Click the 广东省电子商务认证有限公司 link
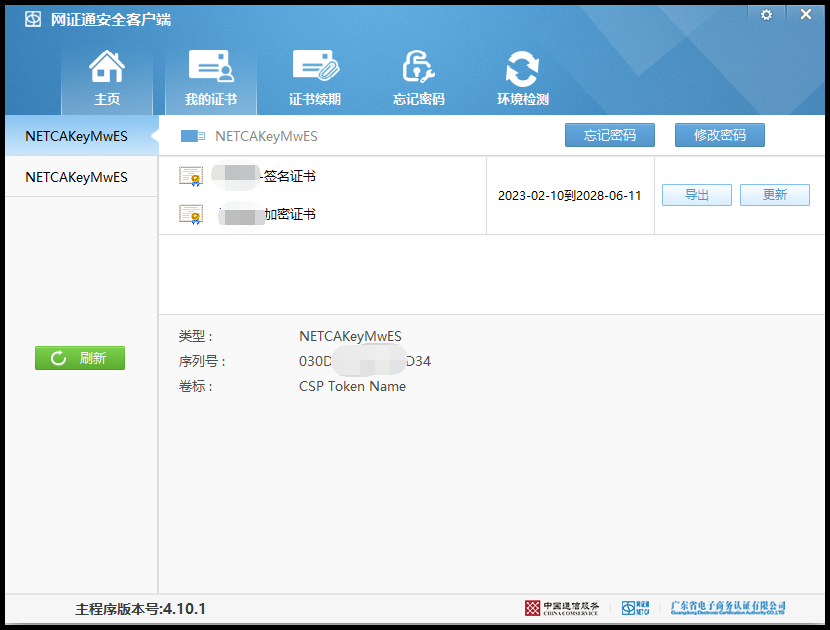The height and width of the screenshot is (630, 830). click(727, 608)
